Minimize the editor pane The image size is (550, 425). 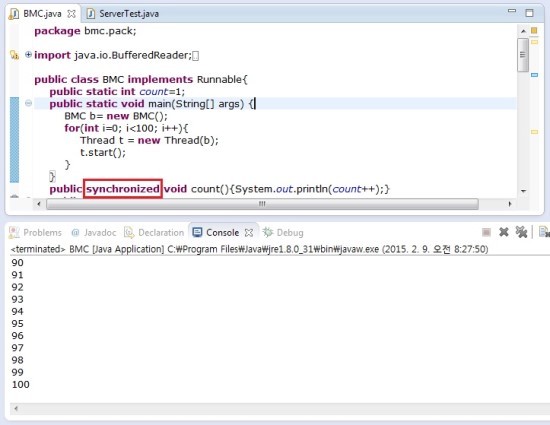pos(512,11)
